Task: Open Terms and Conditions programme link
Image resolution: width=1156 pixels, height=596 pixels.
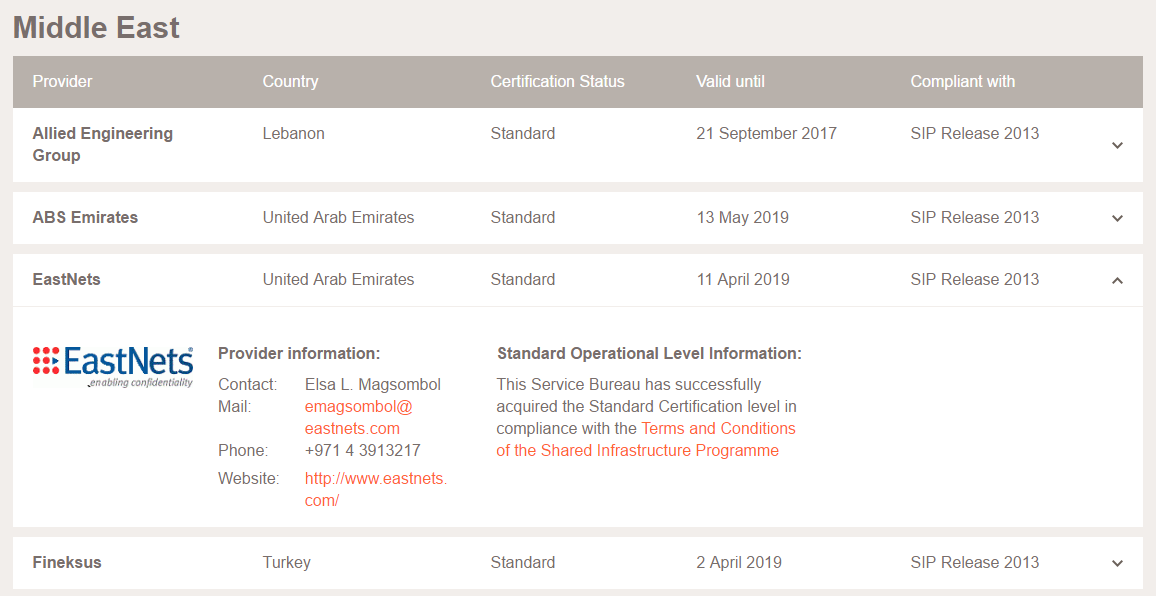Action: (x=646, y=439)
